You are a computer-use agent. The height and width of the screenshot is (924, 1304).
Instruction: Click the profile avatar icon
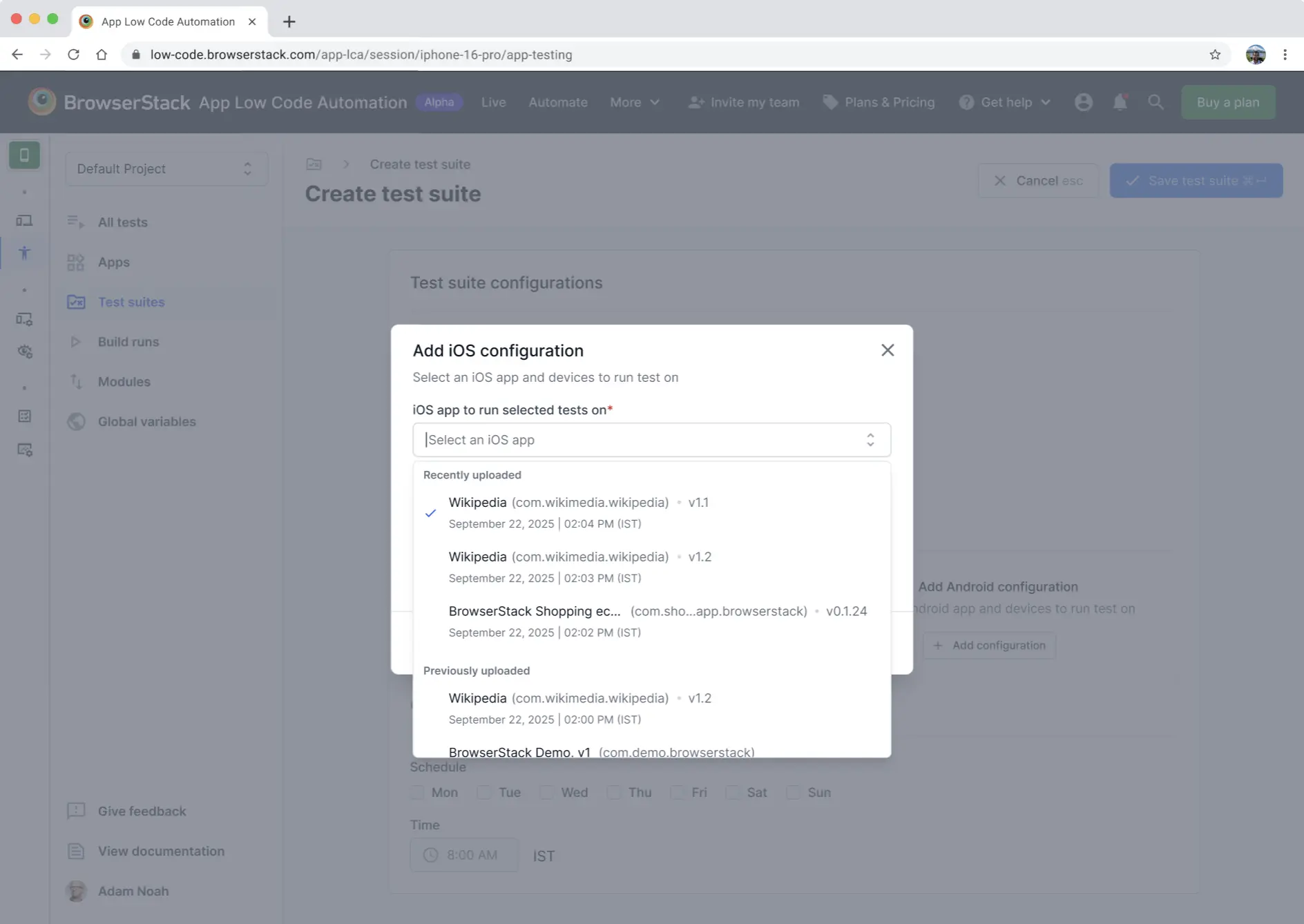tap(1083, 102)
